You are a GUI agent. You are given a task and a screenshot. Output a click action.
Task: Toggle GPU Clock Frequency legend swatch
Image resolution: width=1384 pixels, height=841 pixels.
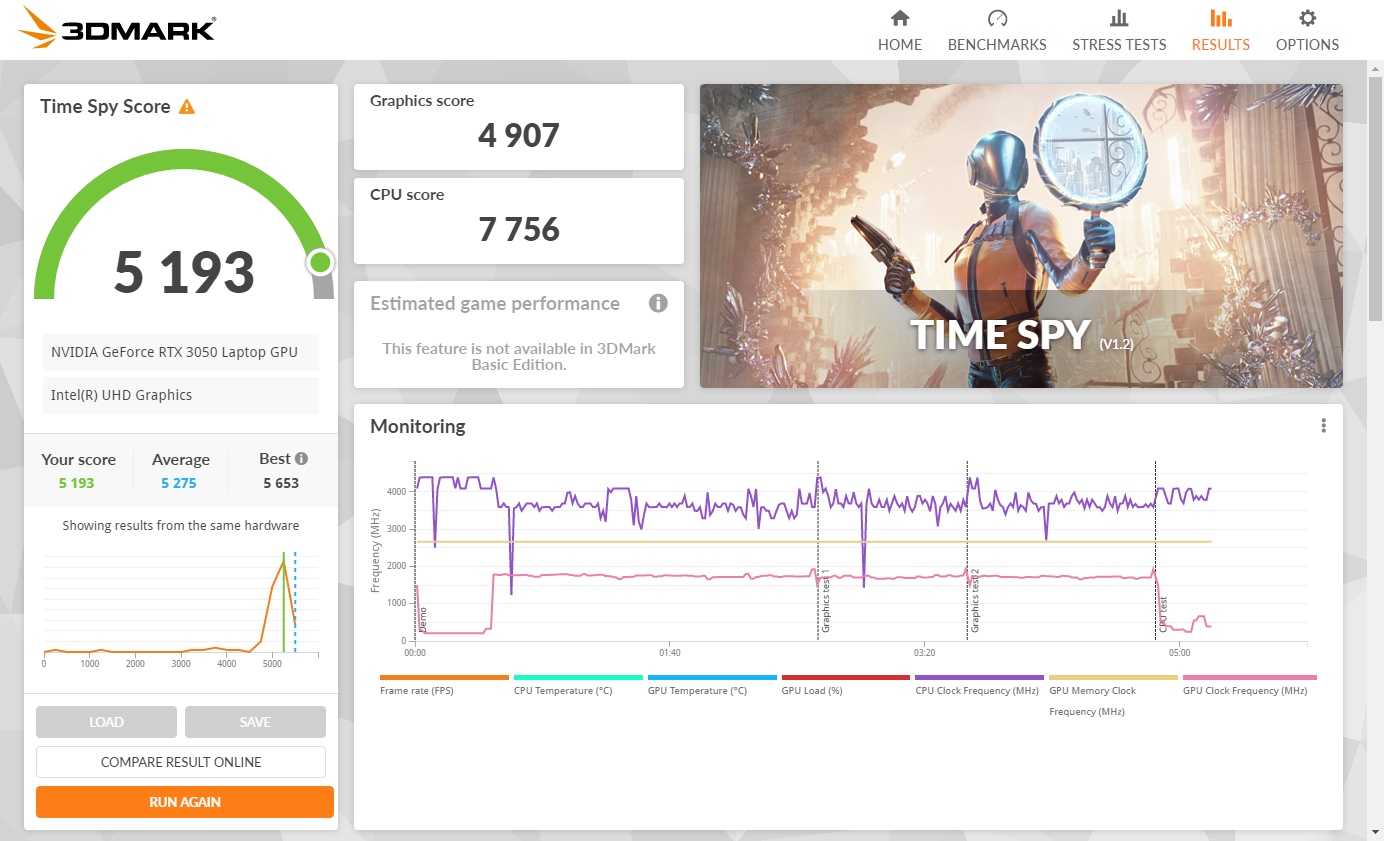[1249, 677]
